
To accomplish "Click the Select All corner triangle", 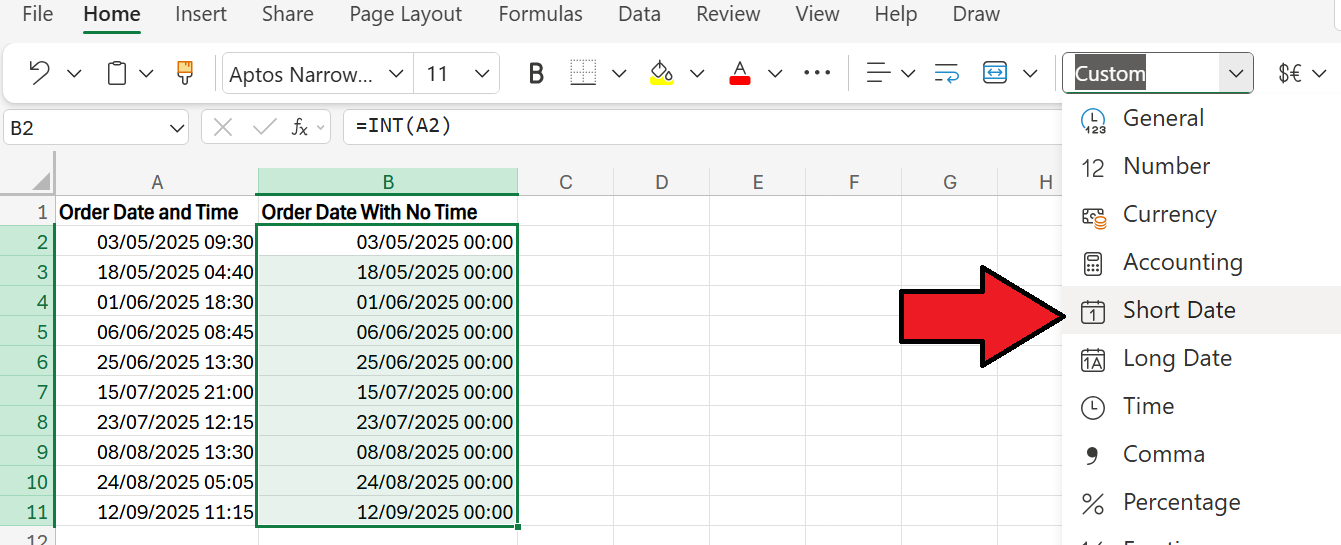I will point(40,182).
